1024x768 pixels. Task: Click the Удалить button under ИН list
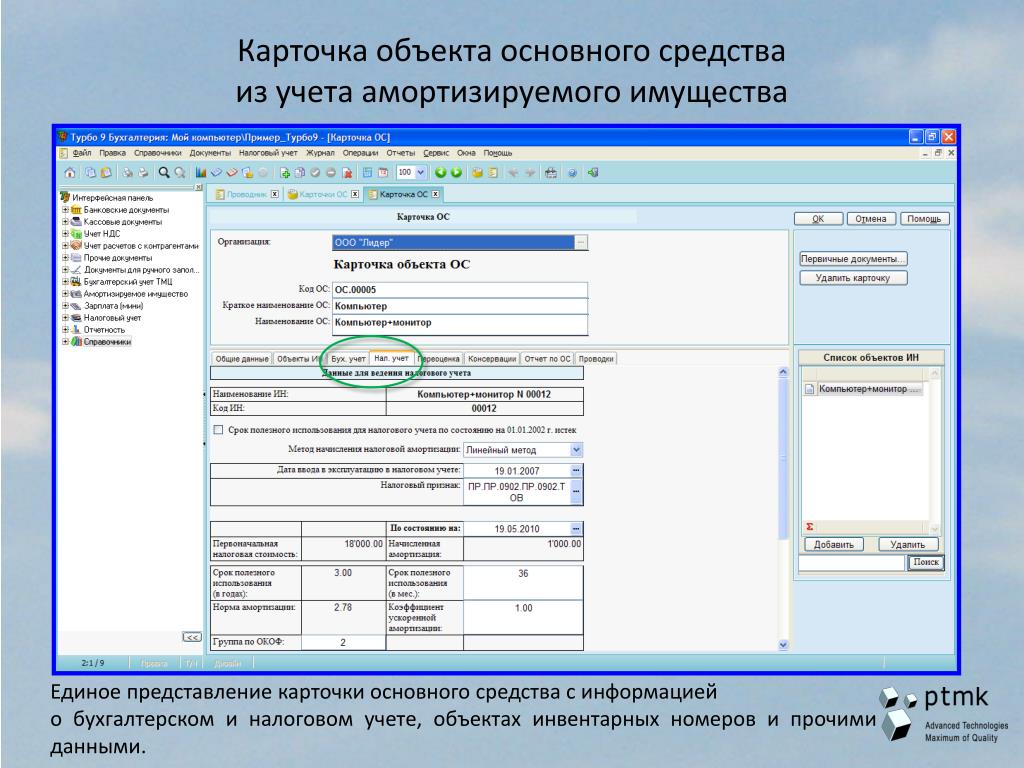click(x=907, y=544)
